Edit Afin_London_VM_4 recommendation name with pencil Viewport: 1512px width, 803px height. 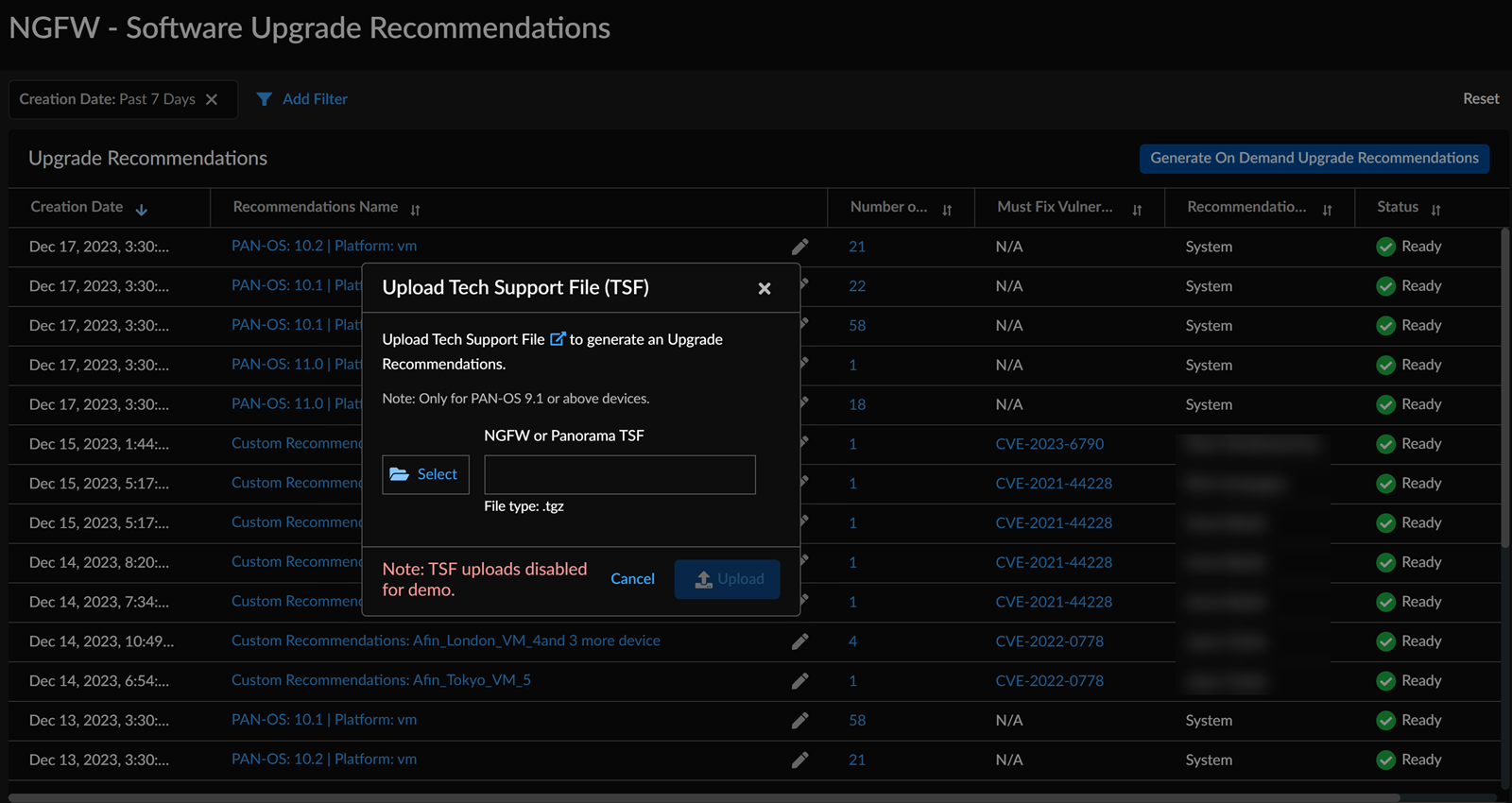coord(799,641)
